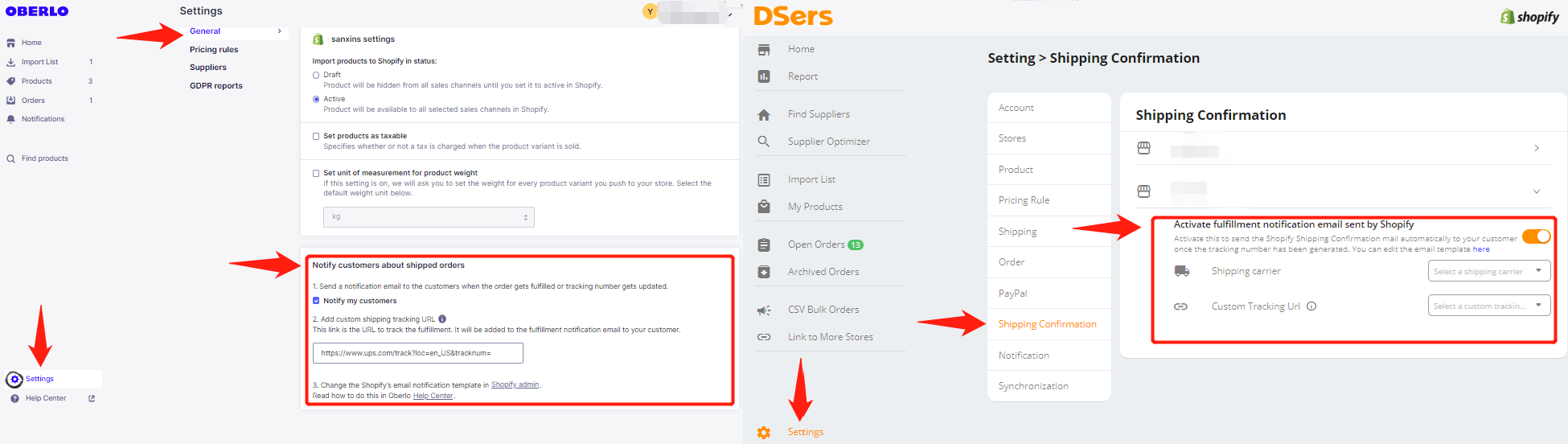Open the Select a shipping carrier dropdown
Screen dimensions: 1568x444
1489,271
